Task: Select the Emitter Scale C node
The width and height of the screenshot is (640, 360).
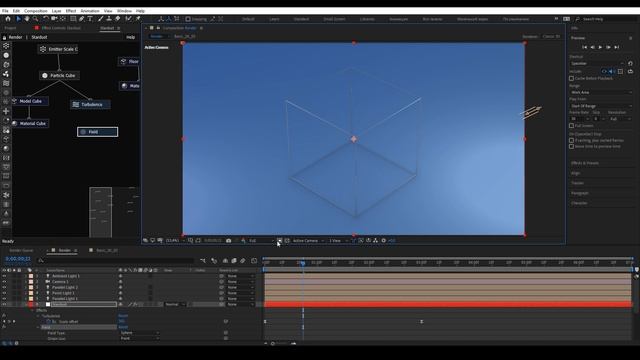Action: coord(58,49)
